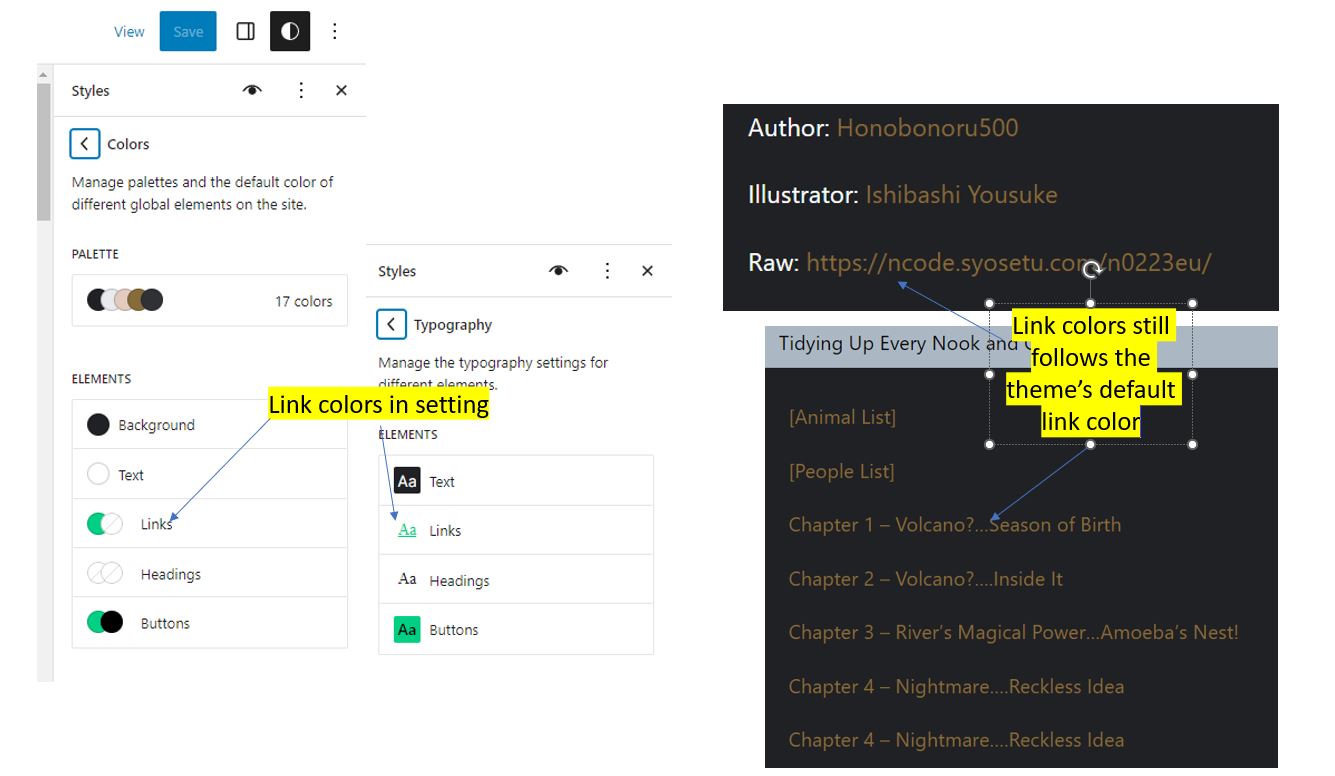This screenshot has width=1335, height=776.
Task: Open the Headings color element
Action: tap(210, 574)
